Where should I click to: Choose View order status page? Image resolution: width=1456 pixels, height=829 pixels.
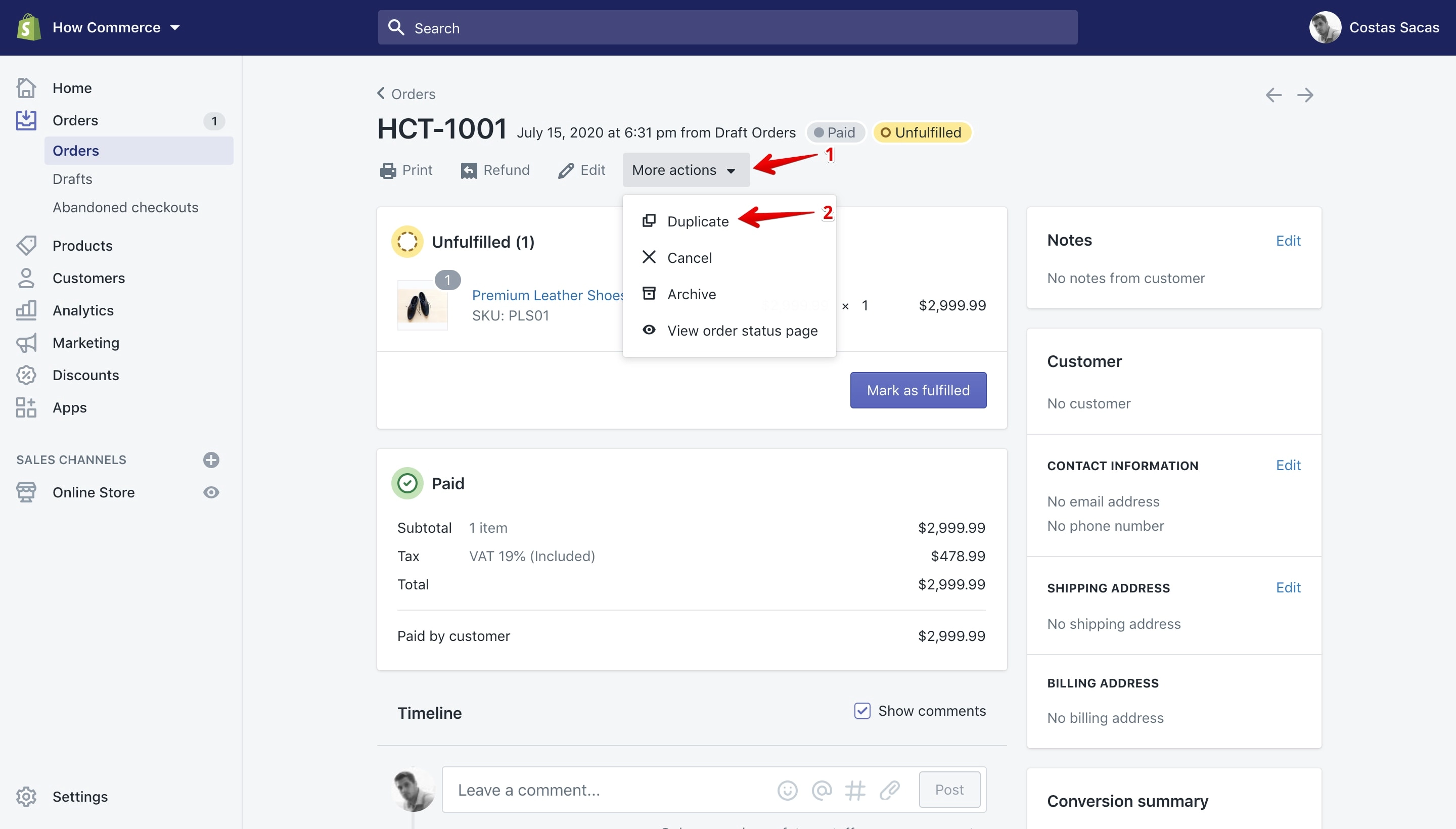tap(730, 330)
